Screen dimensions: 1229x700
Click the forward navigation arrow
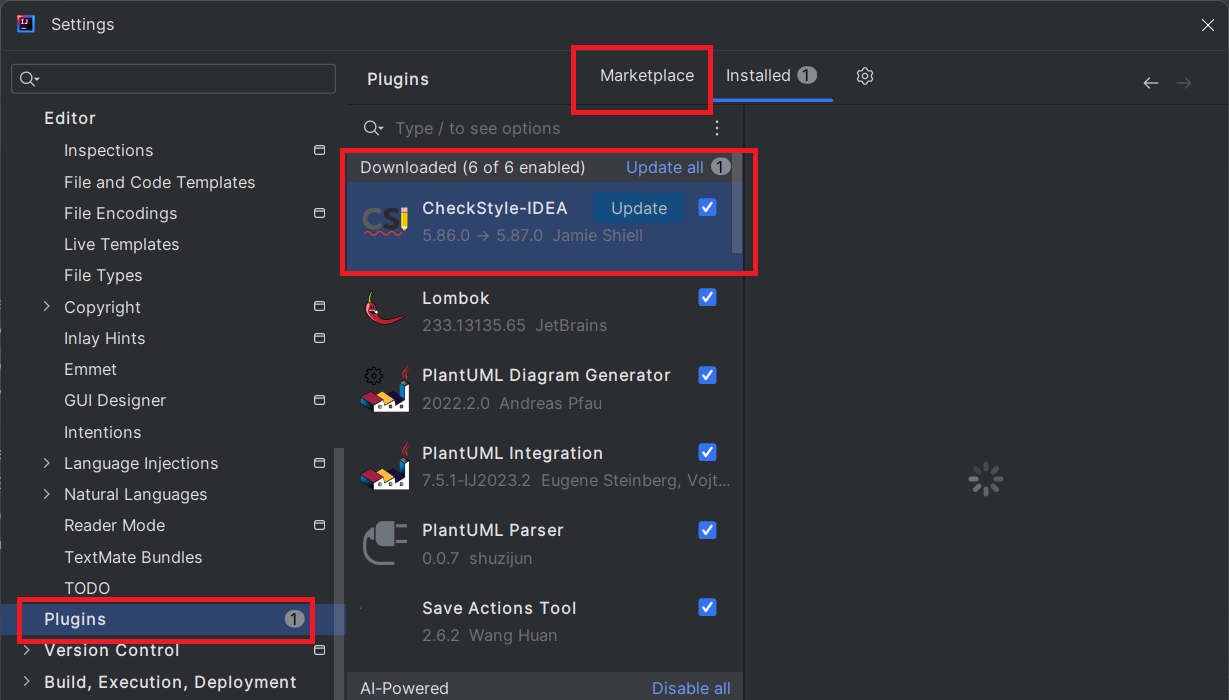(1184, 83)
